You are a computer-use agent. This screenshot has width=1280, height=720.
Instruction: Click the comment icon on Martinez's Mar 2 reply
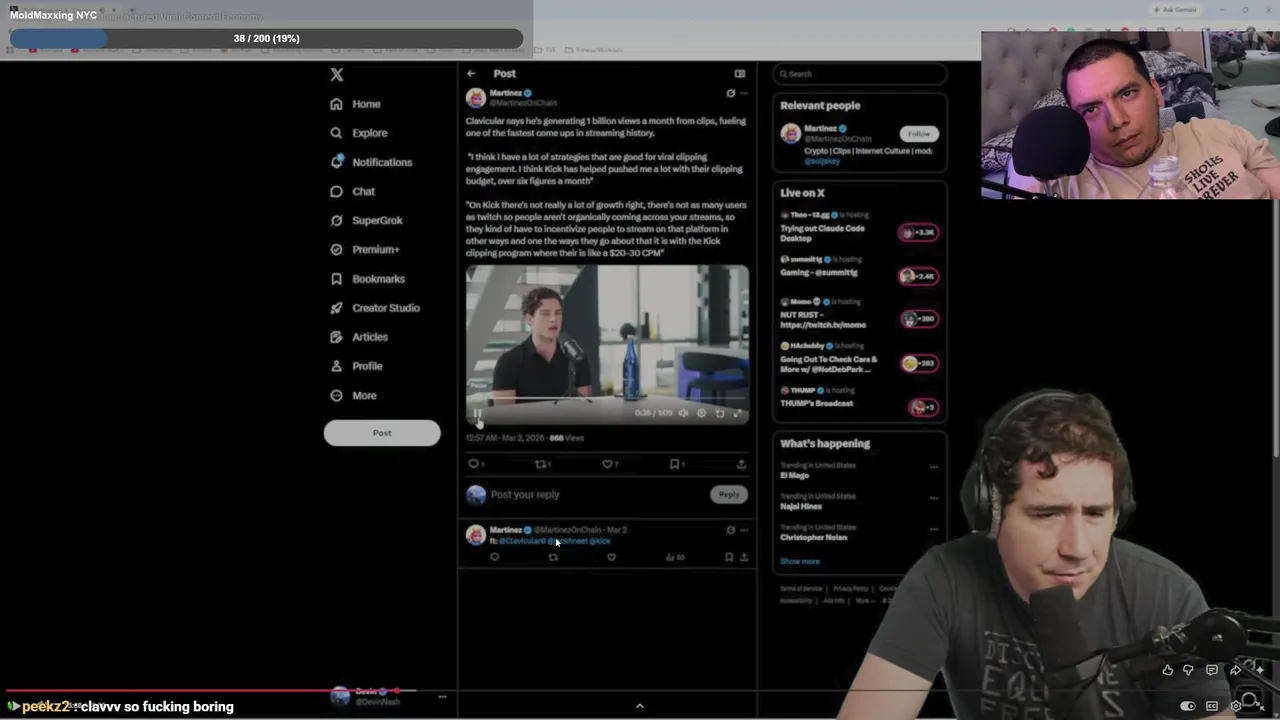pyautogui.click(x=494, y=557)
